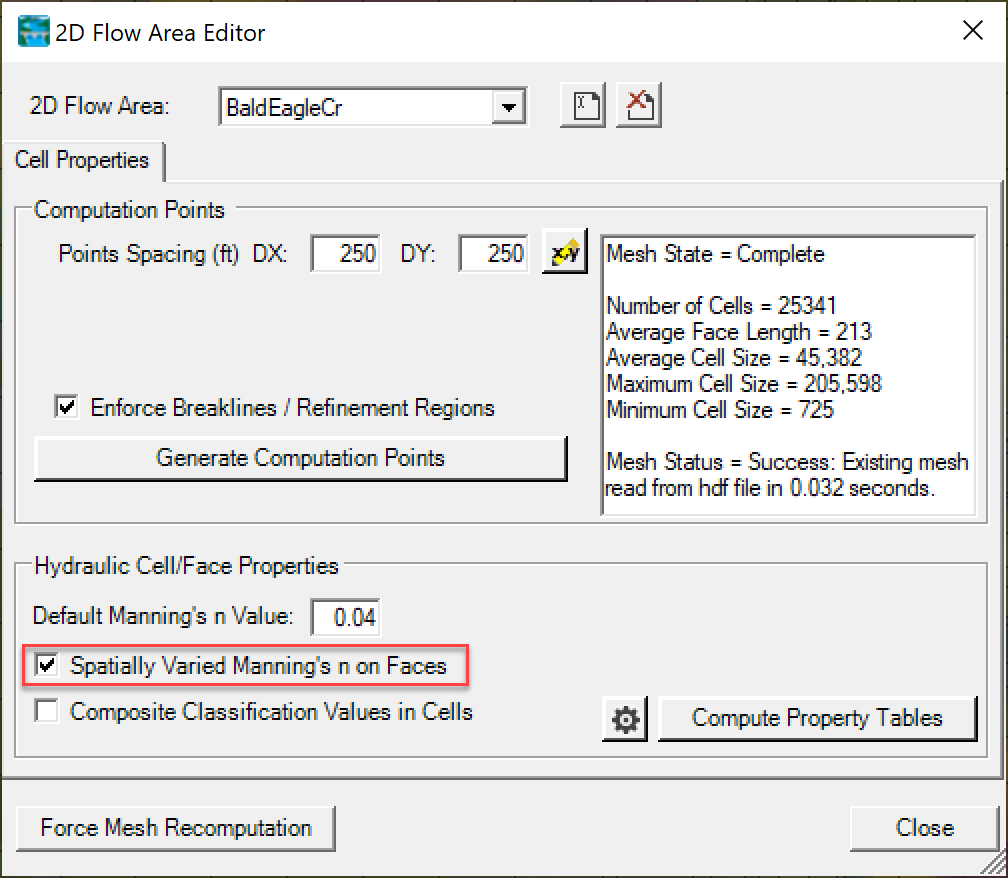The image size is (1008, 878).
Task: Click the DY points spacing field
Action: [x=492, y=253]
